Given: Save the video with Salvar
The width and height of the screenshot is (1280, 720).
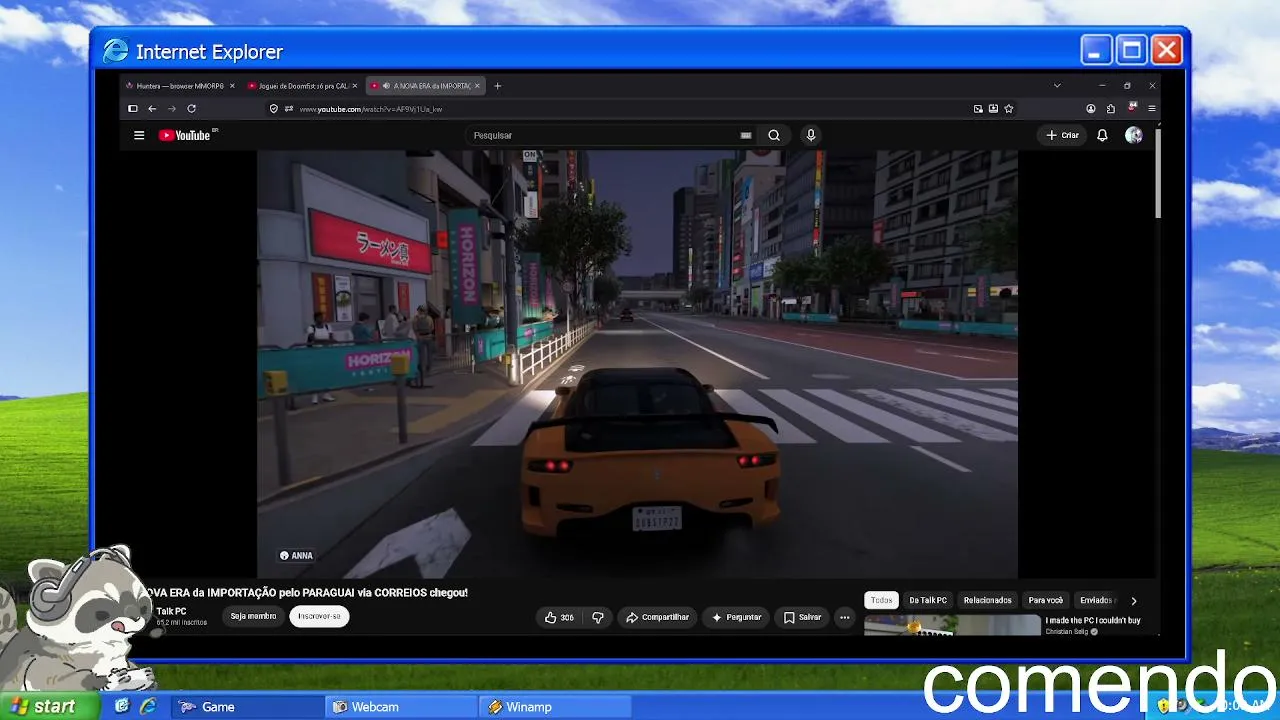Looking at the screenshot, I should click(802, 617).
